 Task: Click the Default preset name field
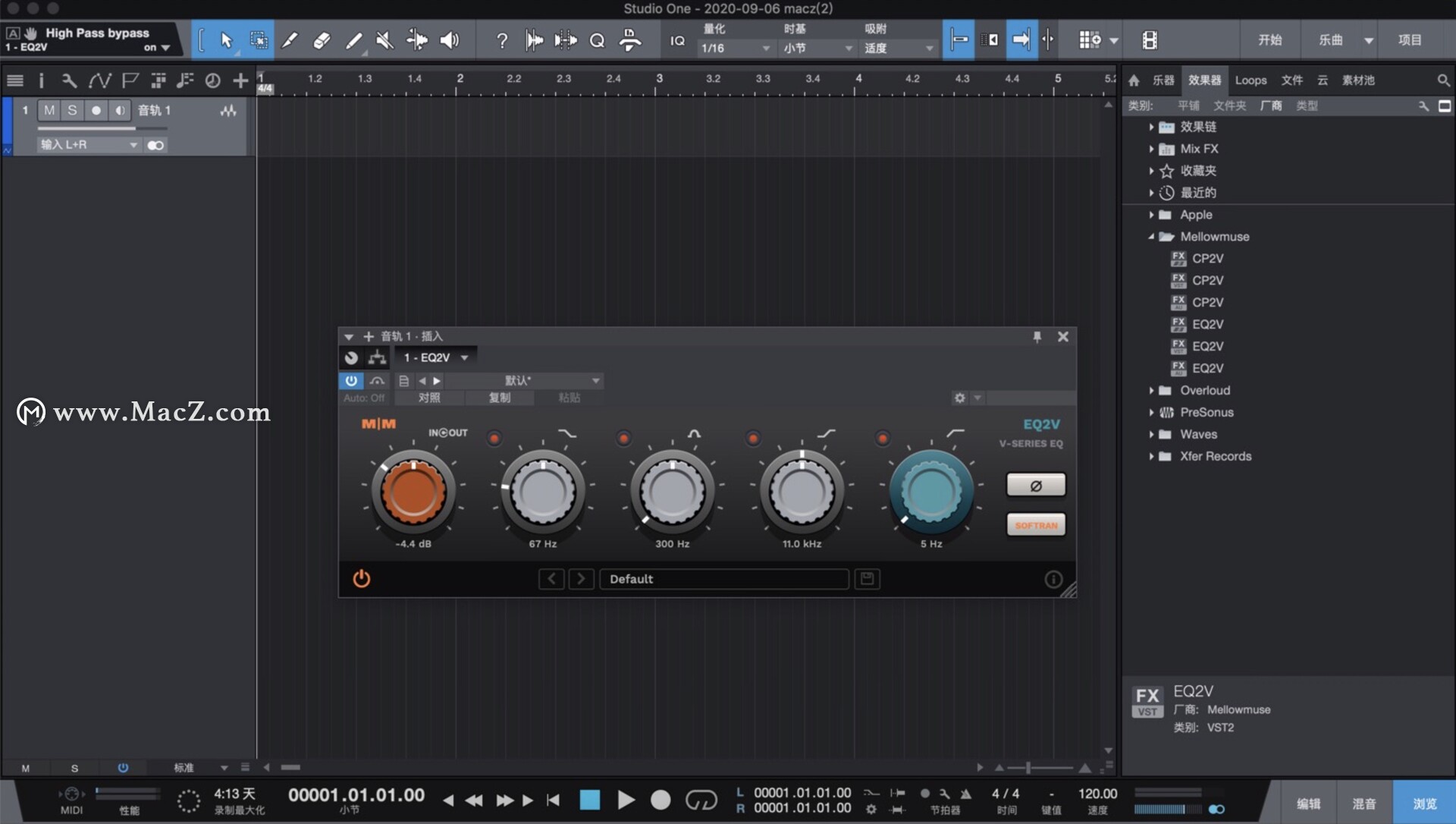click(724, 579)
